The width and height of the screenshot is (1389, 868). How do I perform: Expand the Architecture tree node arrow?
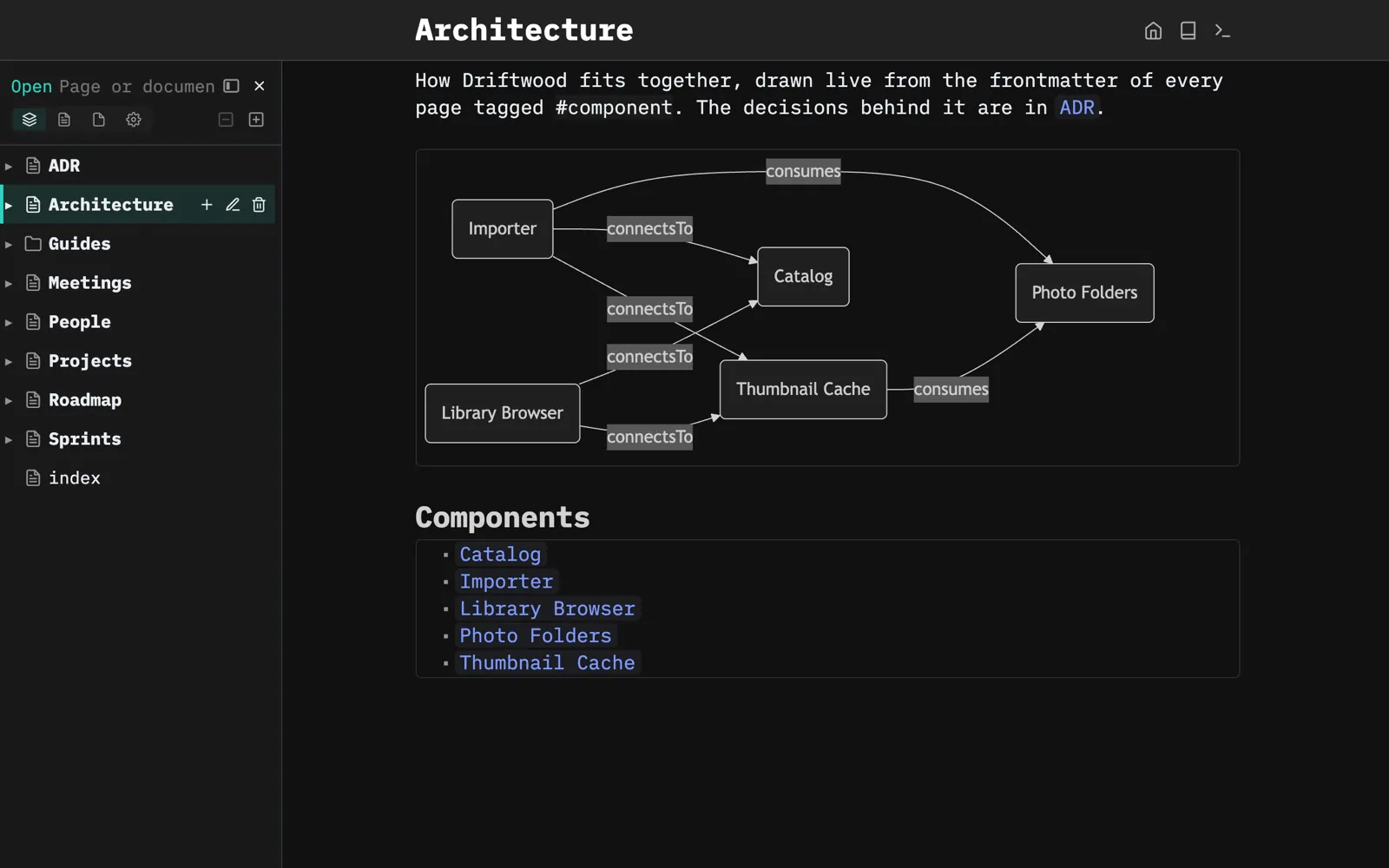point(9,205)
